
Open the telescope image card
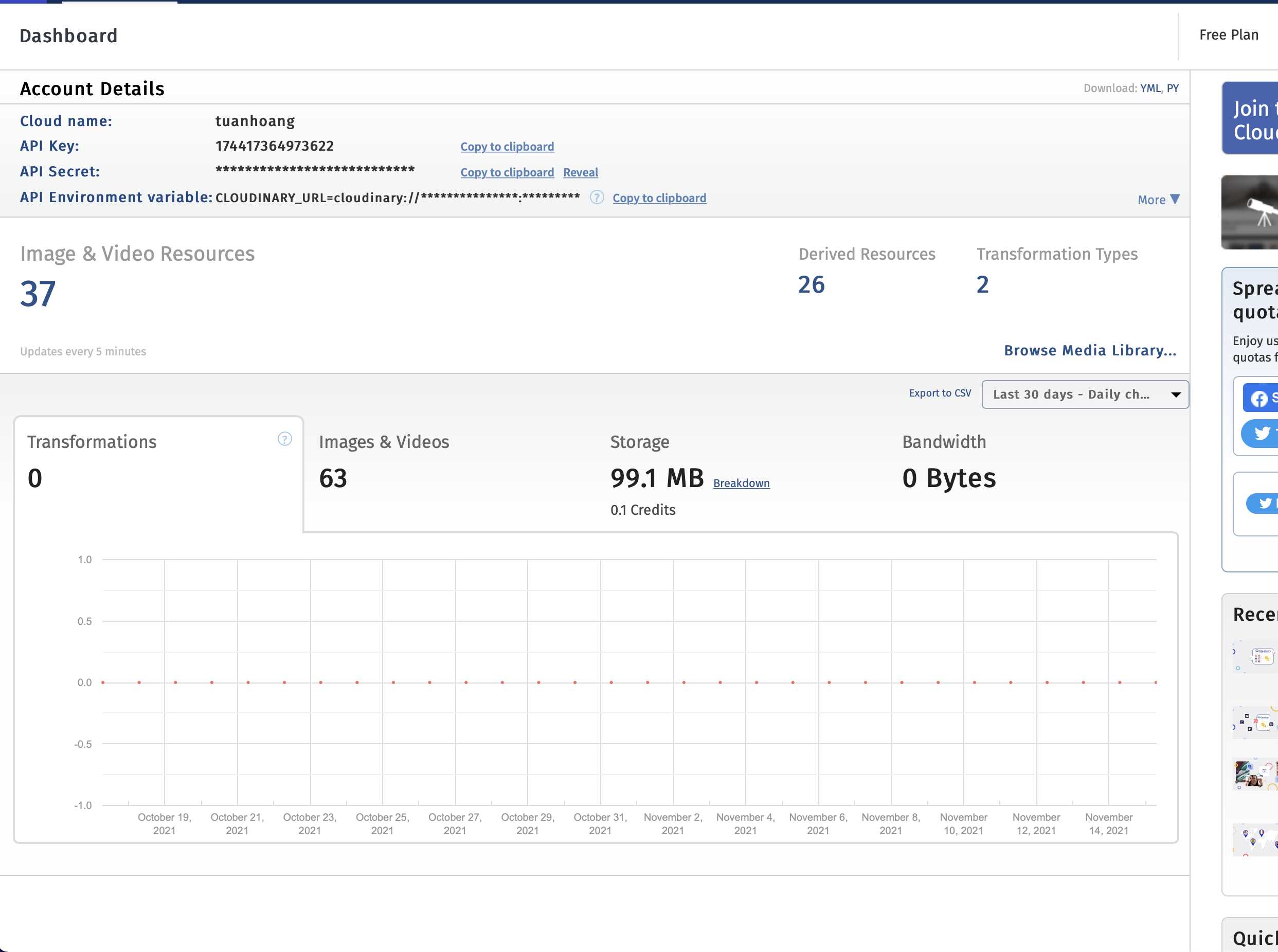[1250, 212]
